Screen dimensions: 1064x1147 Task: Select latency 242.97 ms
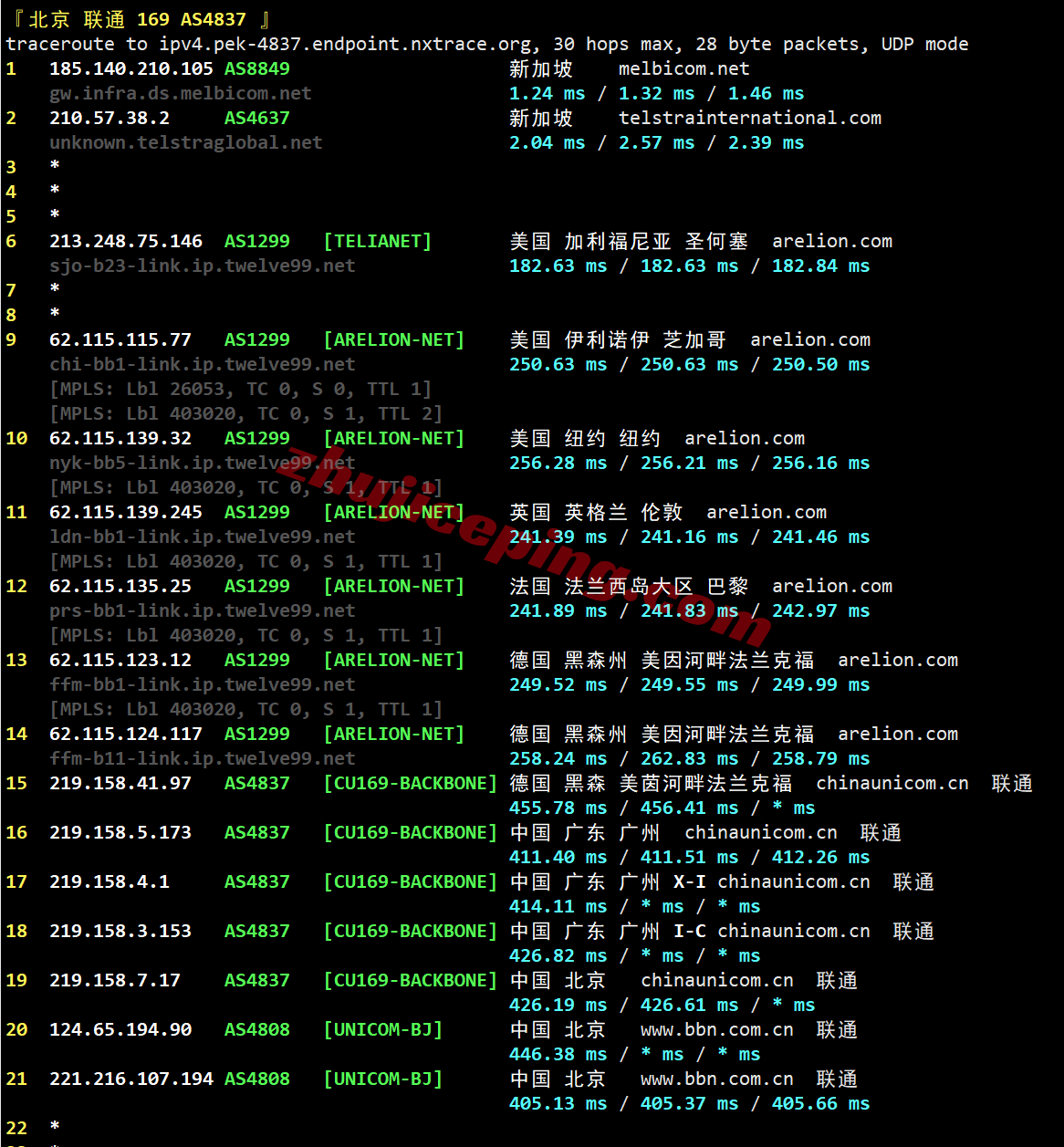click(821, 610)
